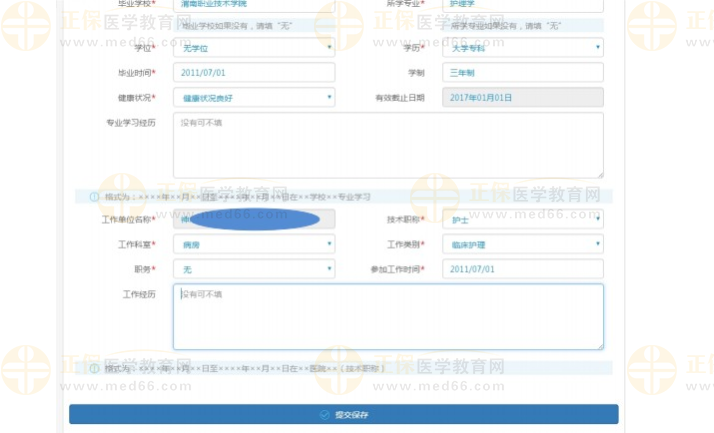The image size is (714, 433).
Task: Click the 工作单位名称 field
Action: click(x=254, y=218)
